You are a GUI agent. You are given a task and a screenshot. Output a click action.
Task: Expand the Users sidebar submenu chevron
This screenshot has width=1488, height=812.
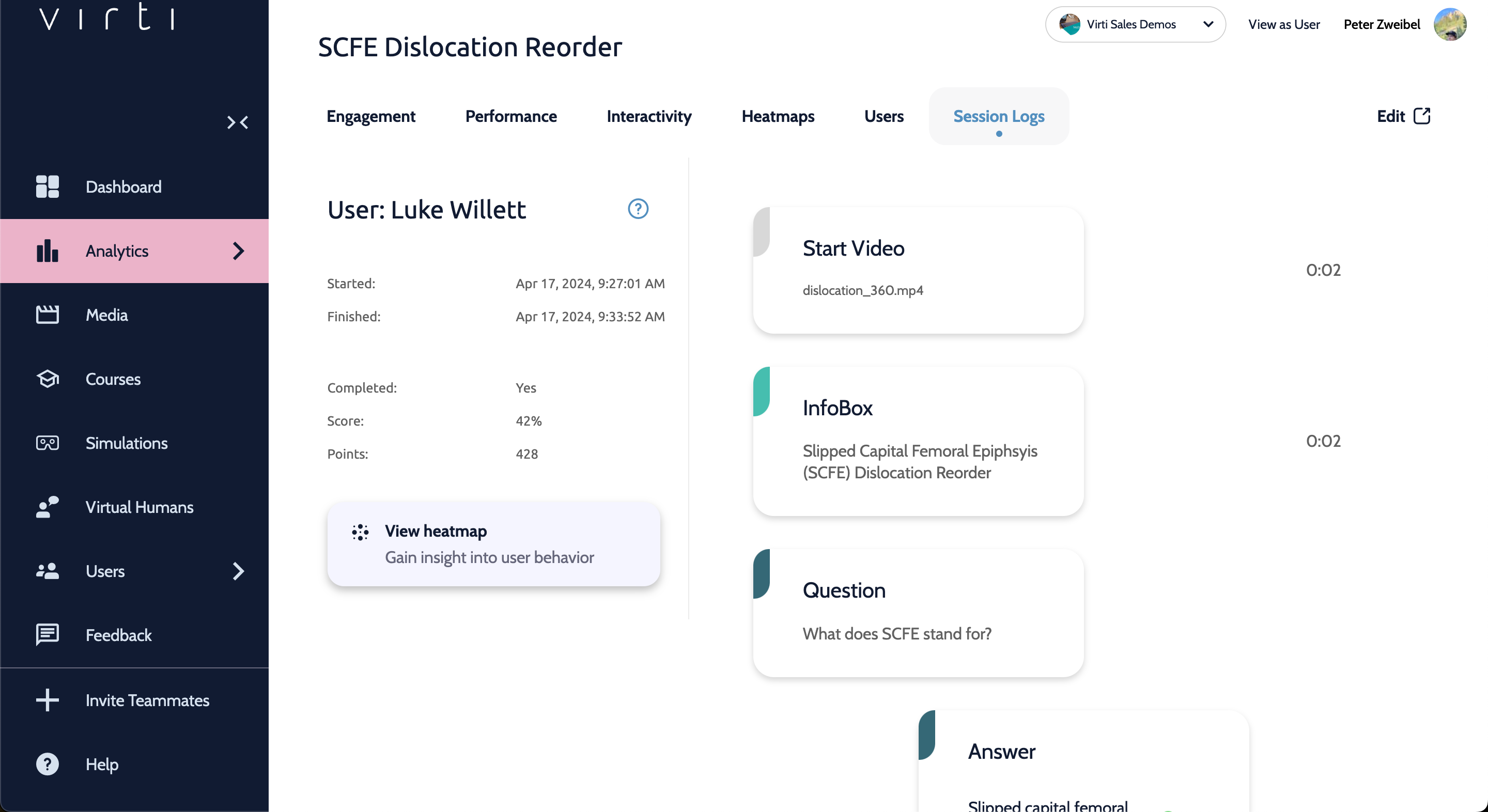point(238,571)
